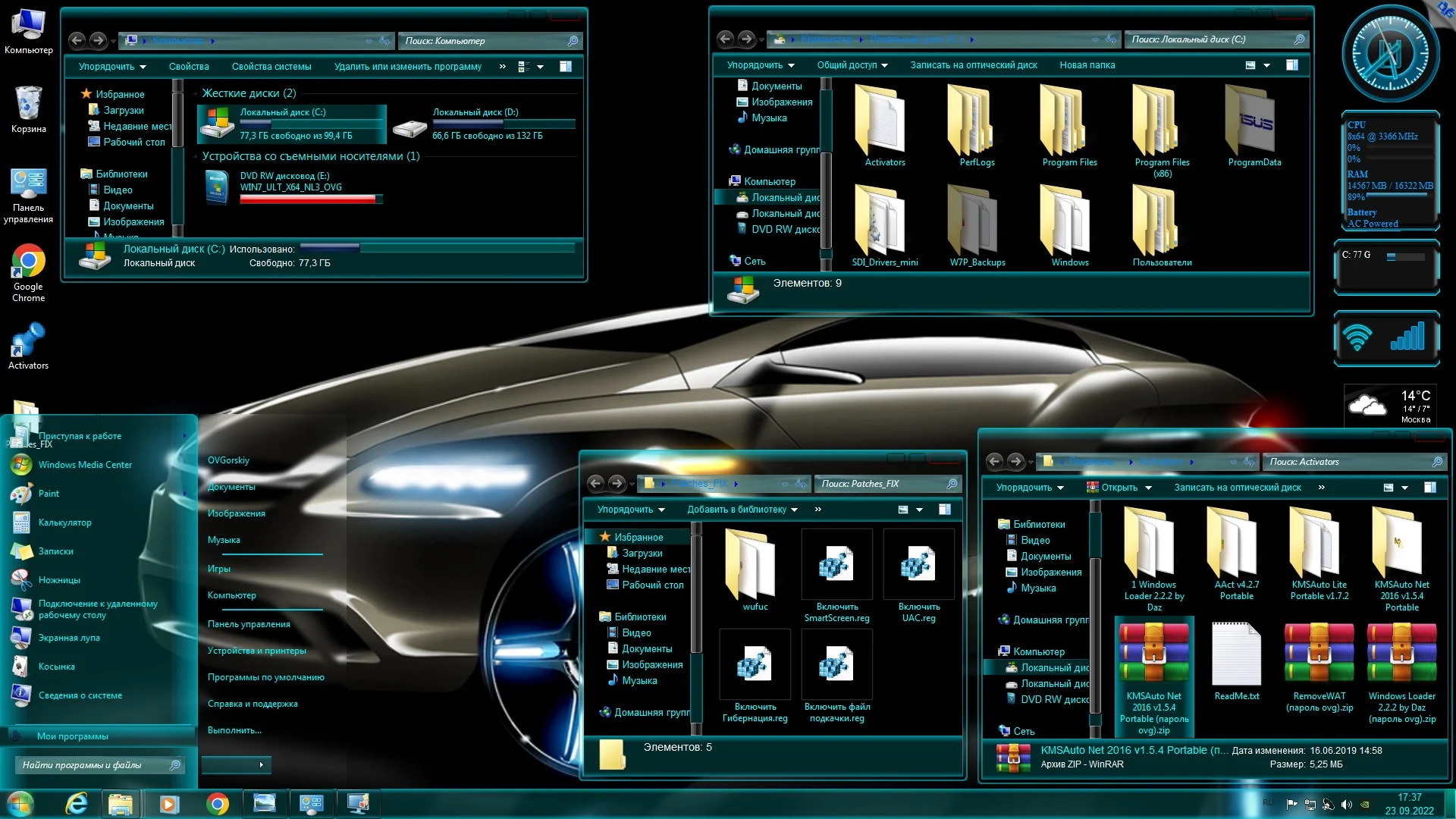
Task: Click Записать на оптический диск in Activators
Action: [x=1237, y=488]
